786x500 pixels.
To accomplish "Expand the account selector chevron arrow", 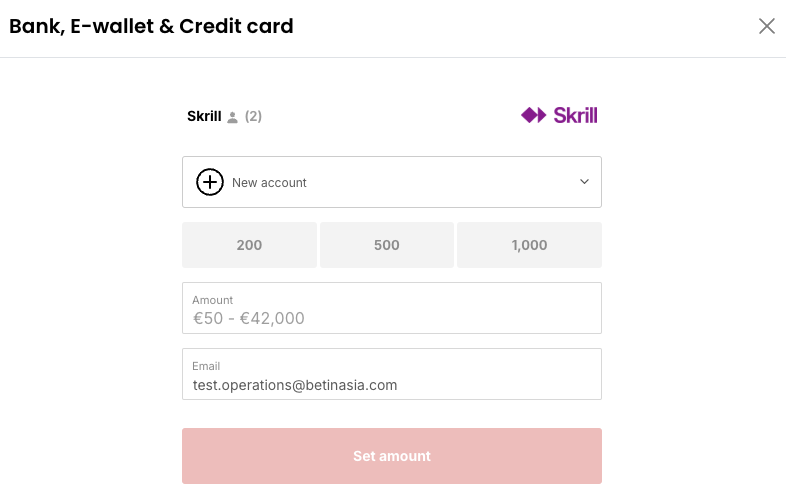I will click(x=584, y=182).
